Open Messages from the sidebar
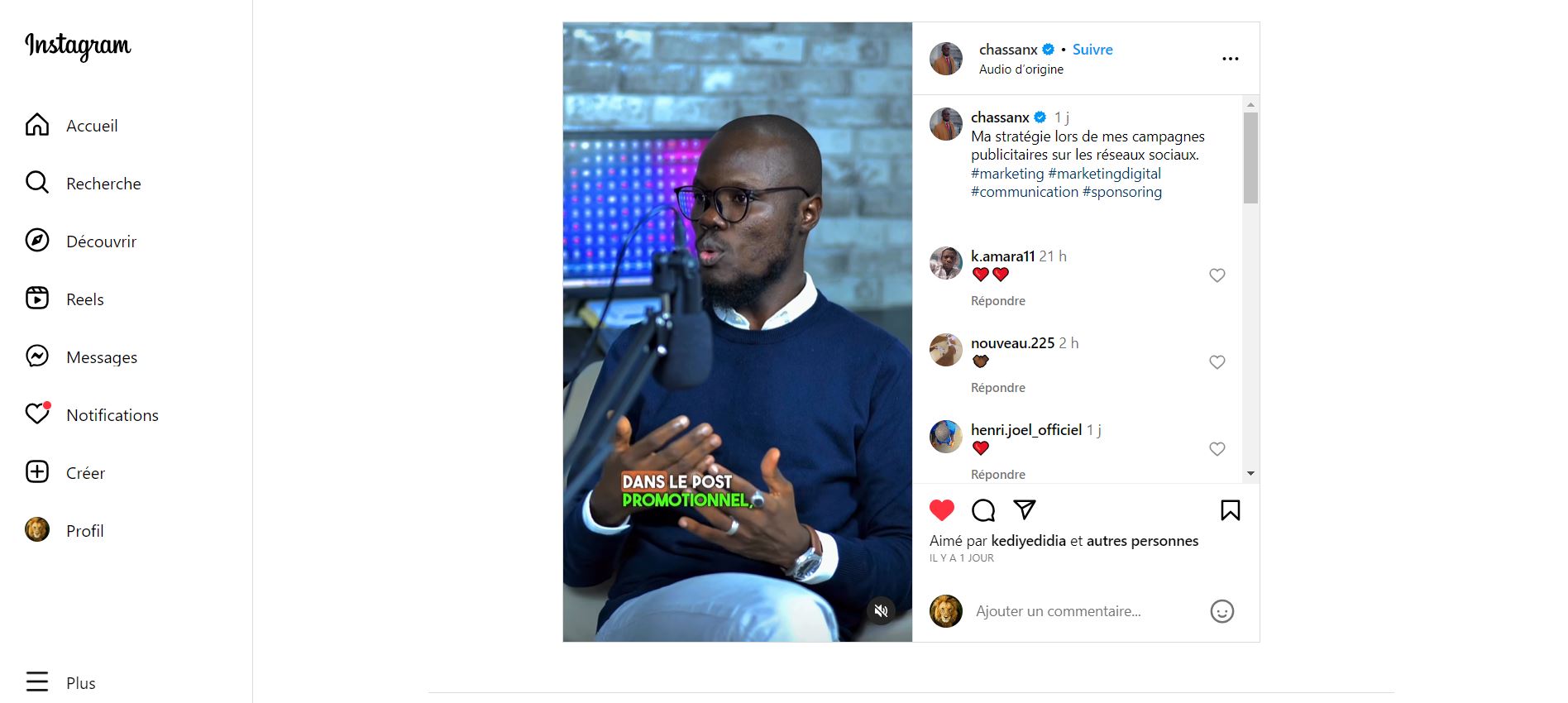 coord(37,356)
